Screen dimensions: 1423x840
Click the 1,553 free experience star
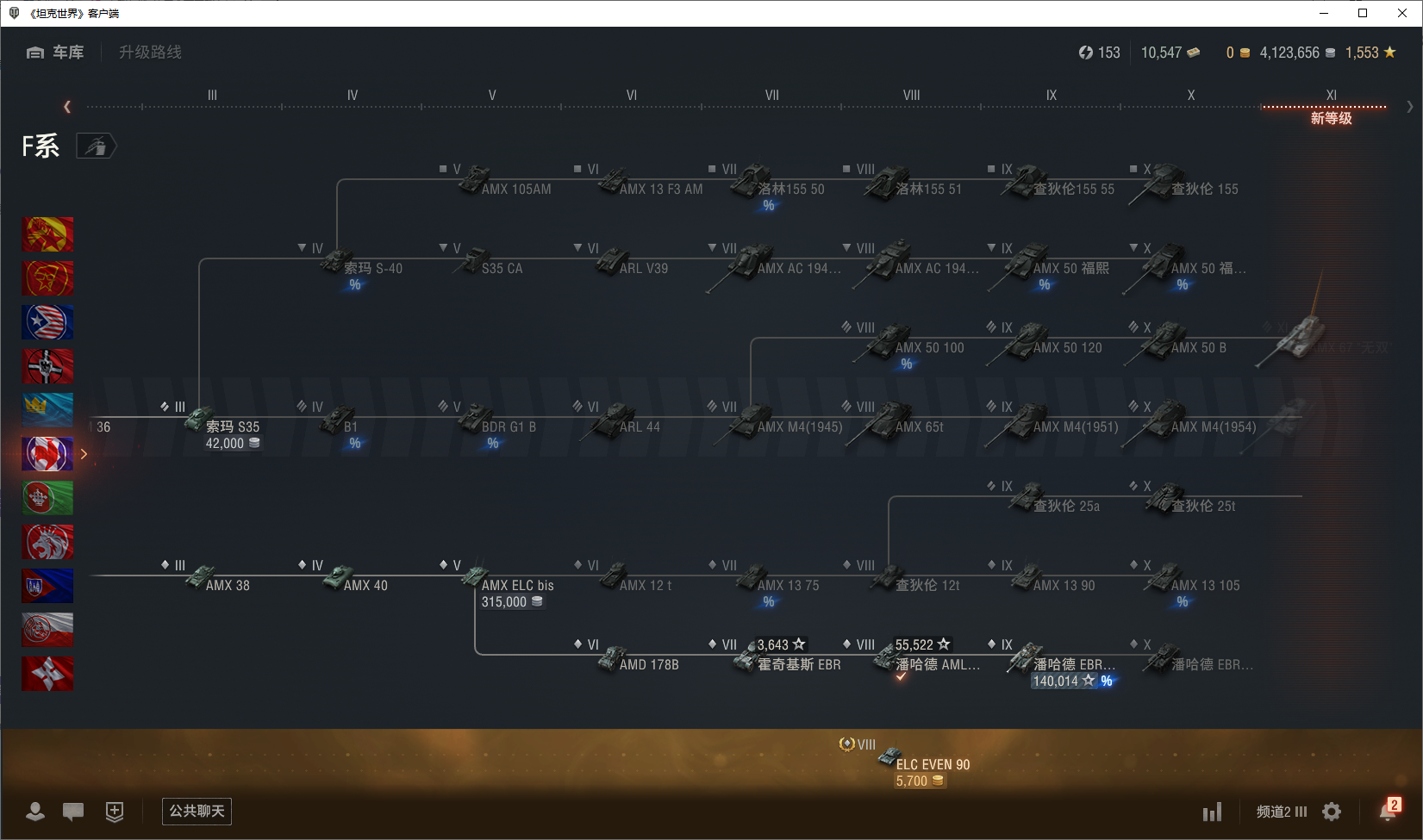tap(1370, 53)
